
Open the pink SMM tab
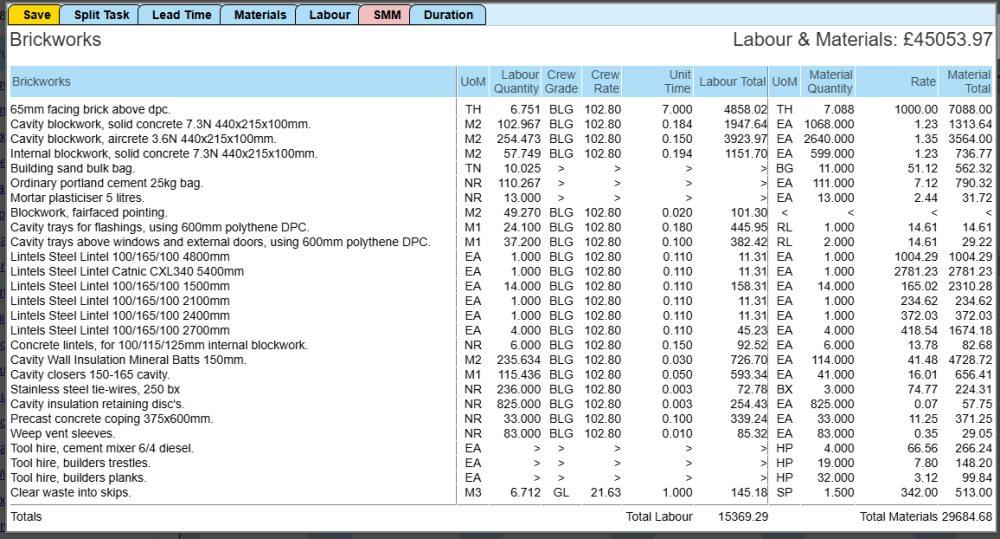[x=386, y=15]
